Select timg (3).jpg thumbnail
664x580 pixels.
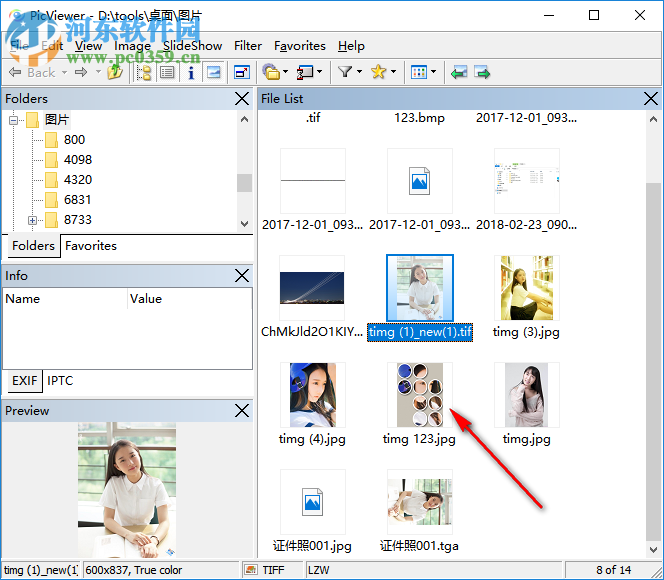pyautogui.click(x=527, y=288)
